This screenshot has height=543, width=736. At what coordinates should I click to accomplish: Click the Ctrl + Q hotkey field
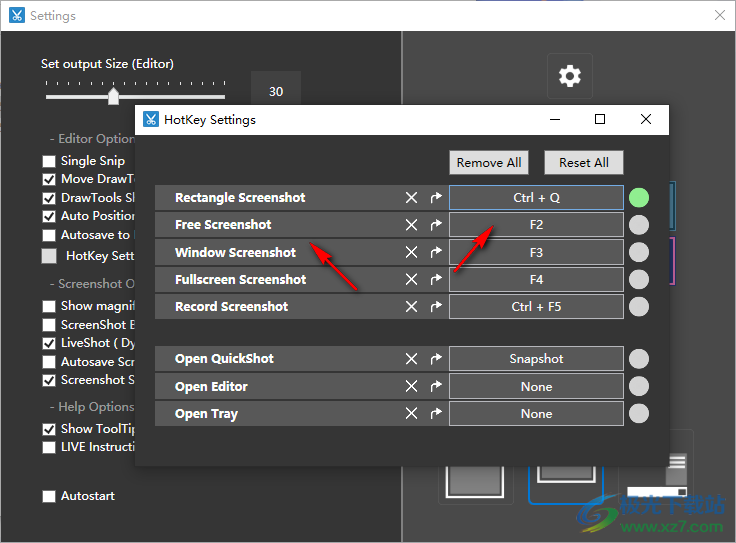click(x=536, y=198)
